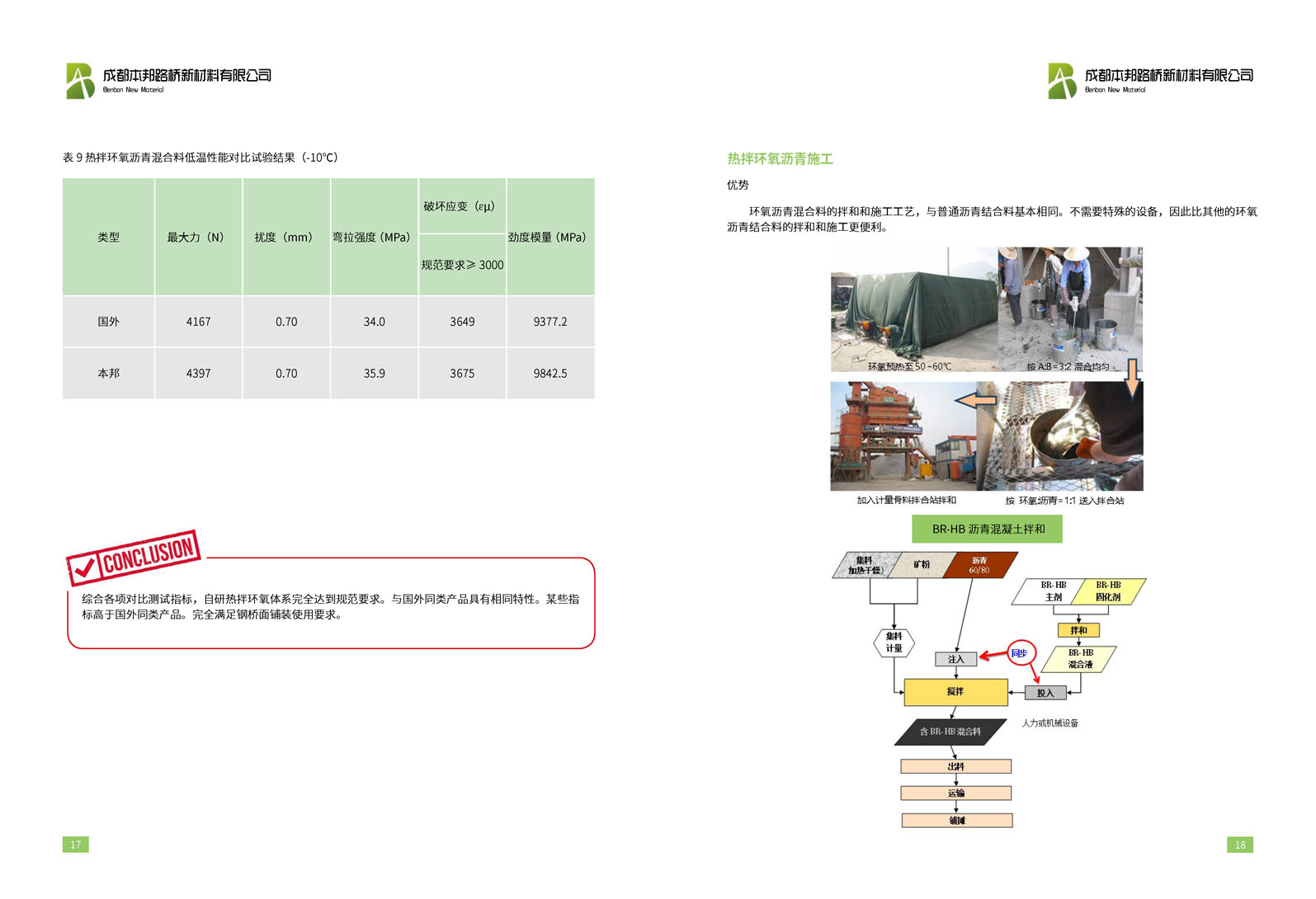Select the workers mixing buckets photo
Viewport: 1316px width, 899px height.
[1070, 308]
